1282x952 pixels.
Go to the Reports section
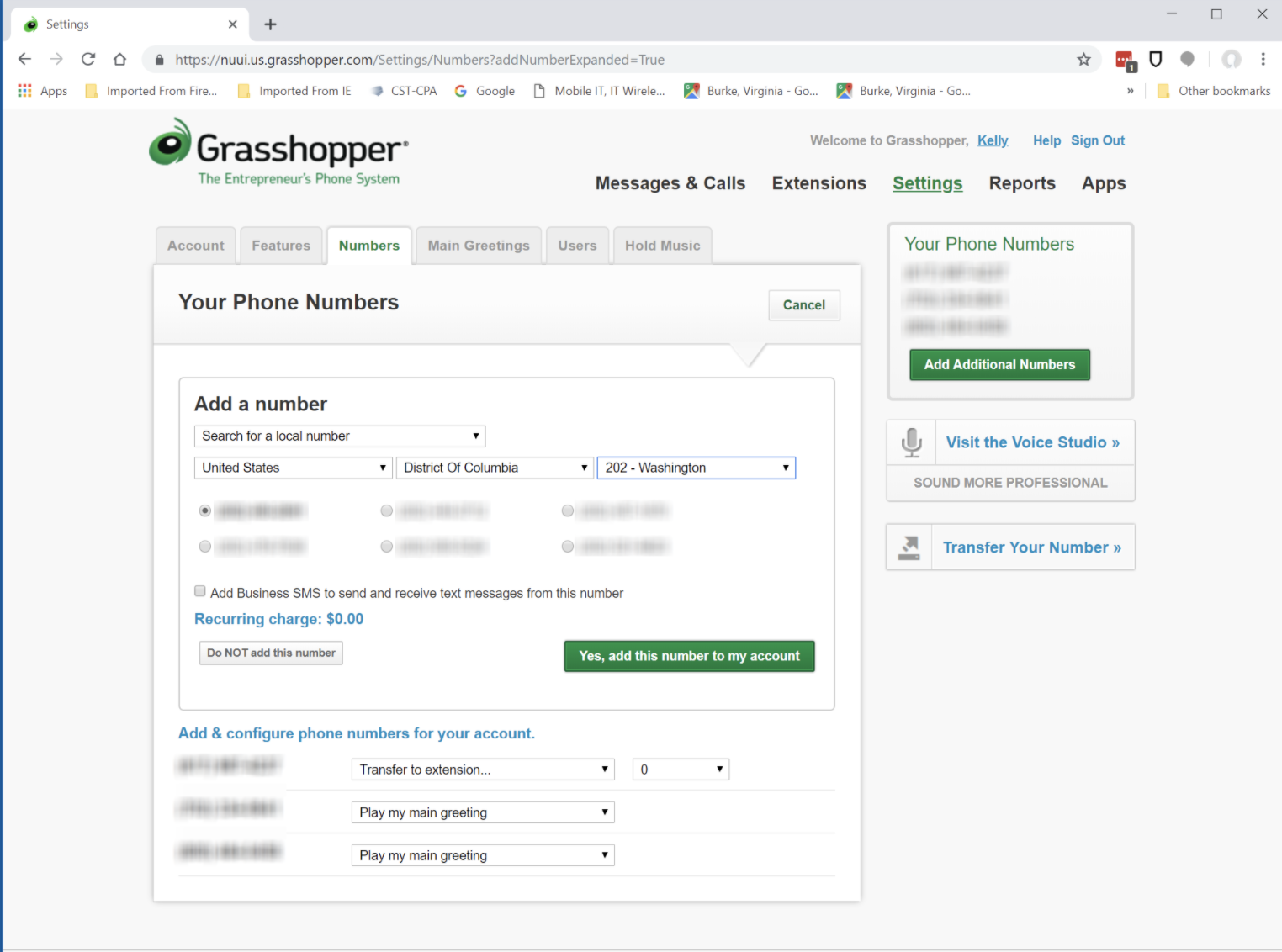[x=1022, y=183]
